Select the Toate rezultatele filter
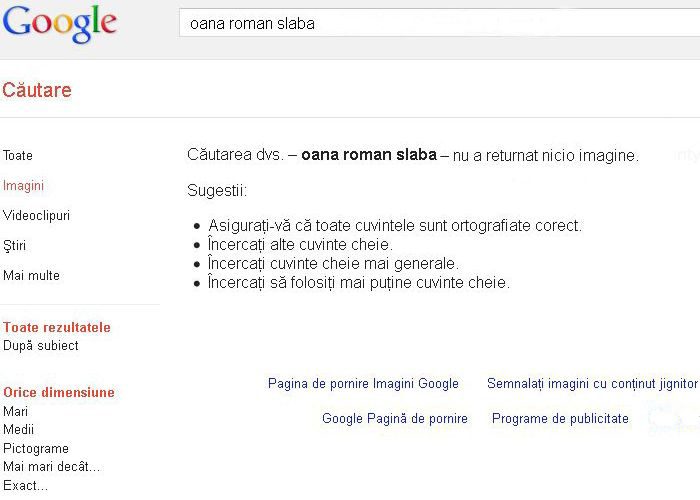Viewport: 700px width, 500px height. point(57,327)
